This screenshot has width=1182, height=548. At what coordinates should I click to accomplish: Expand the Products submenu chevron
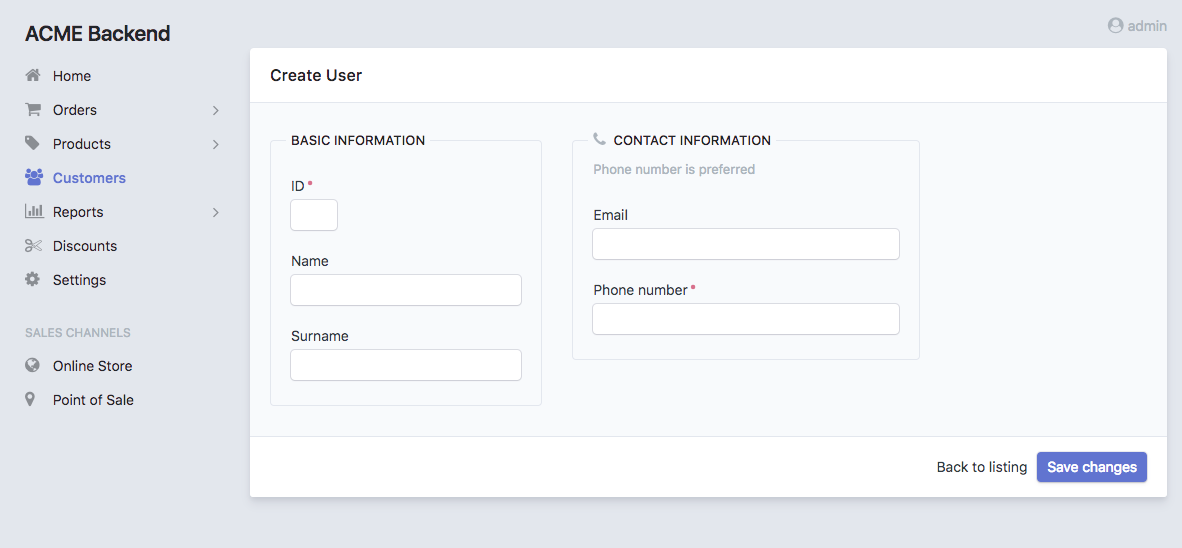pyautogui.click(x=216, y=144)
